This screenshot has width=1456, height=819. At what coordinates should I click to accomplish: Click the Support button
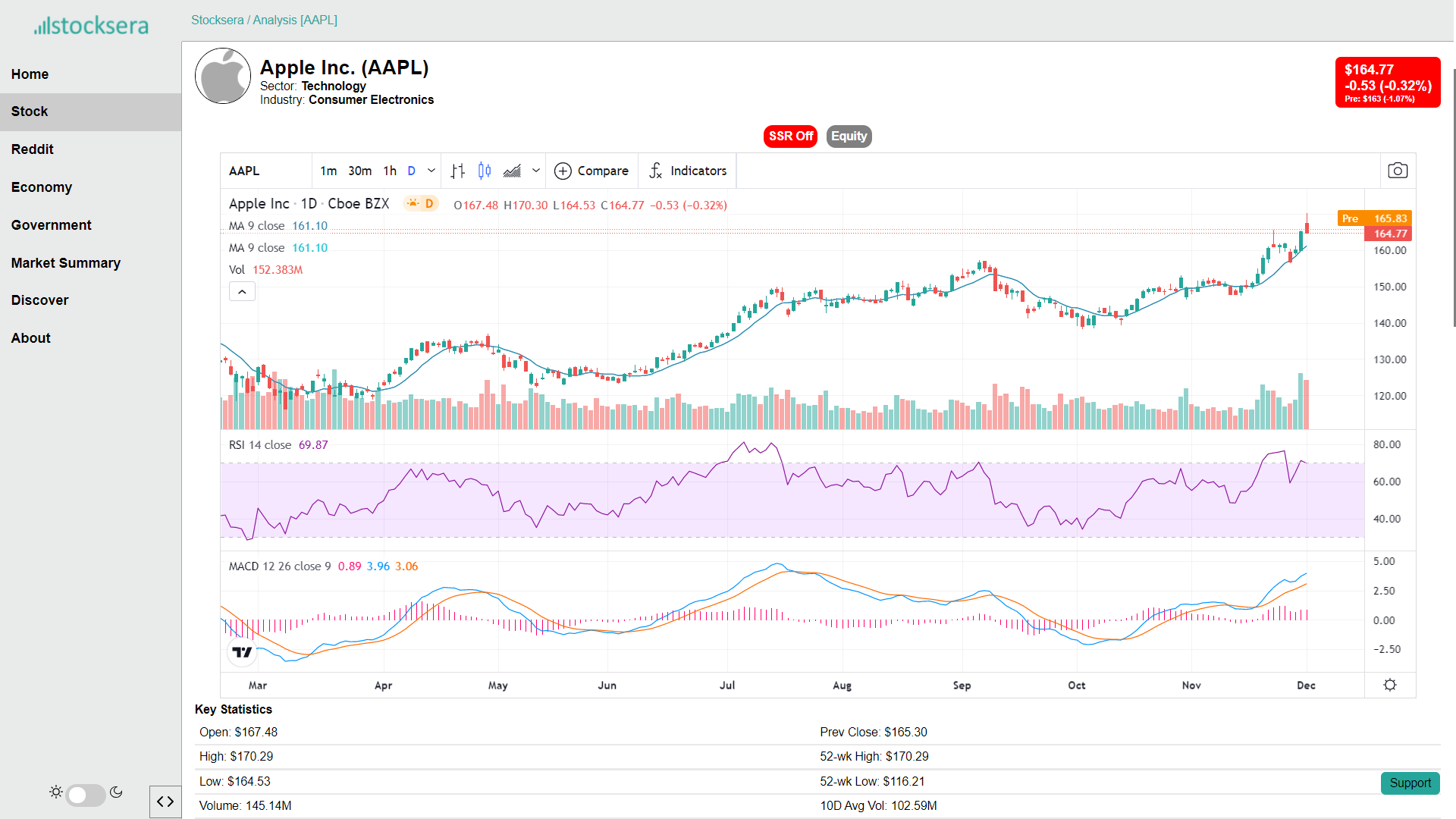[x=1410, y=783]
